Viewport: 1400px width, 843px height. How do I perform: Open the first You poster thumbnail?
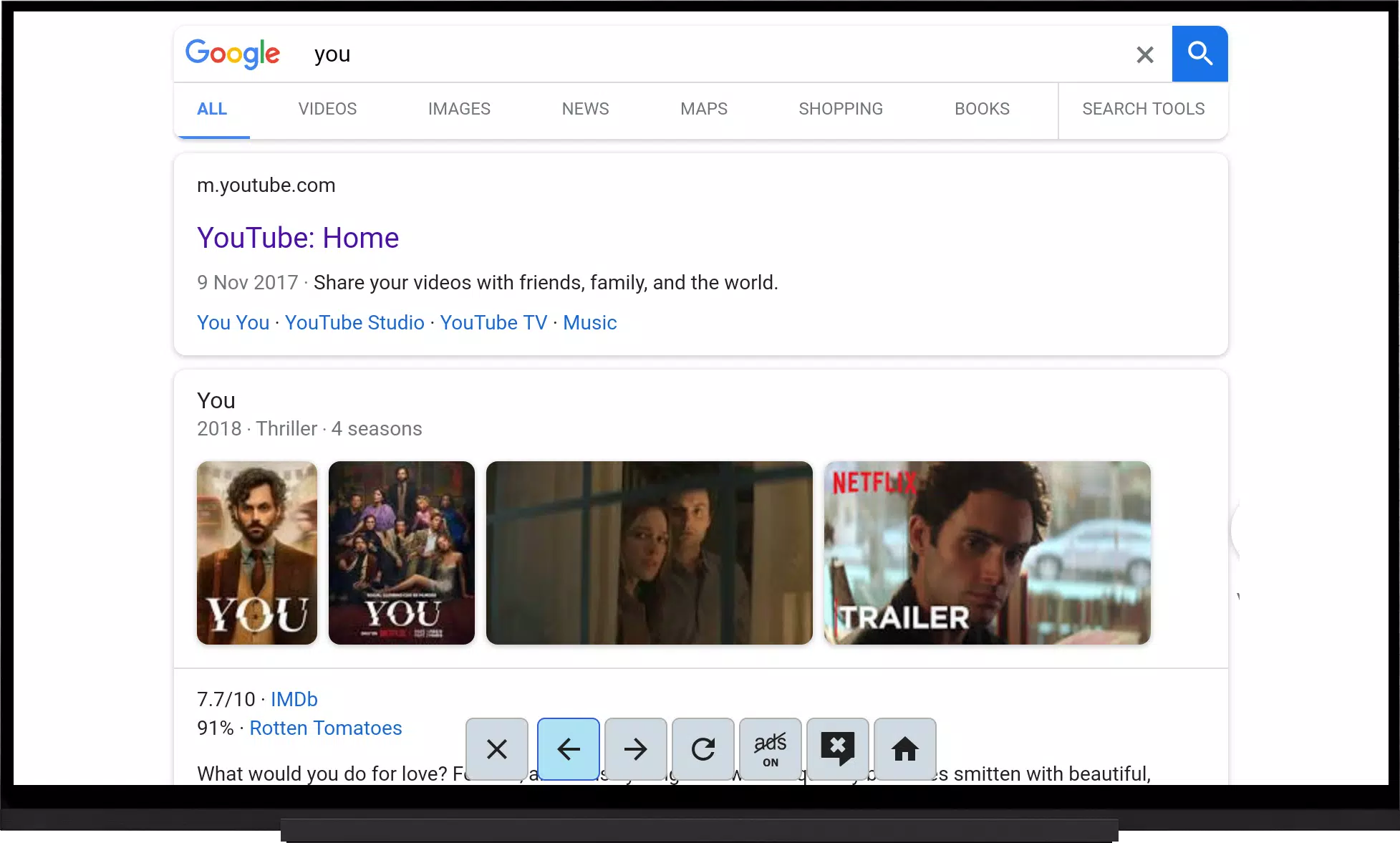pos(257,553)
